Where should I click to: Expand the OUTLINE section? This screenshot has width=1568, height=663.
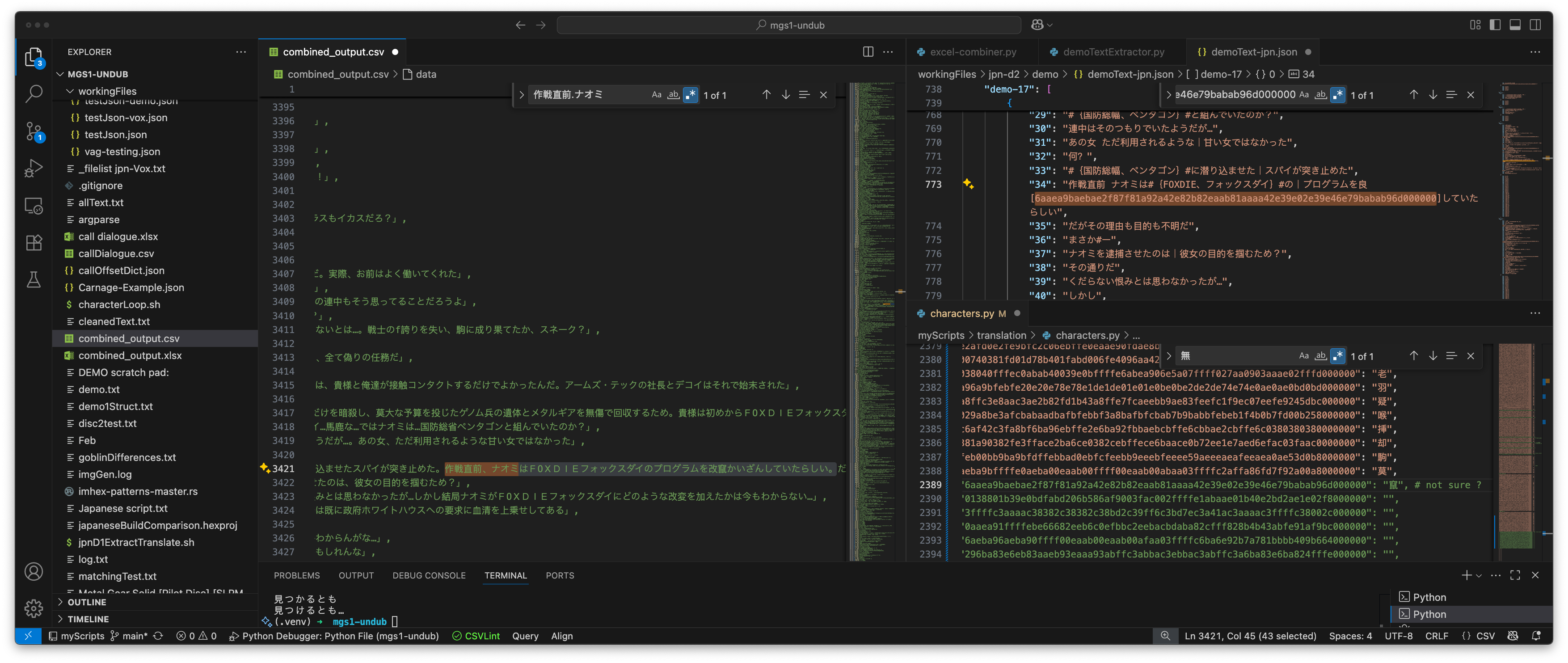point(86,602)
